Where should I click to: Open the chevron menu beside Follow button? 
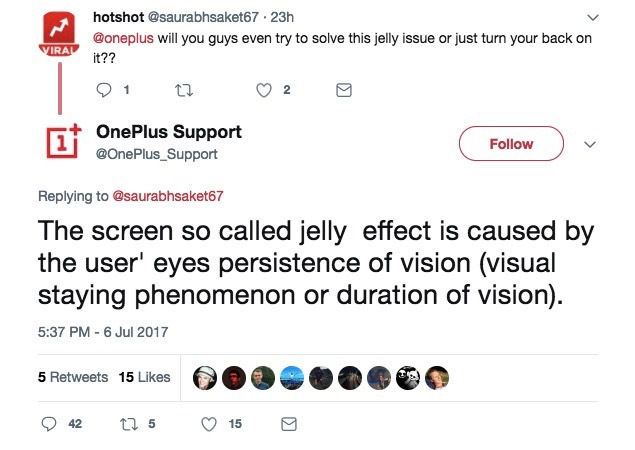590,145
